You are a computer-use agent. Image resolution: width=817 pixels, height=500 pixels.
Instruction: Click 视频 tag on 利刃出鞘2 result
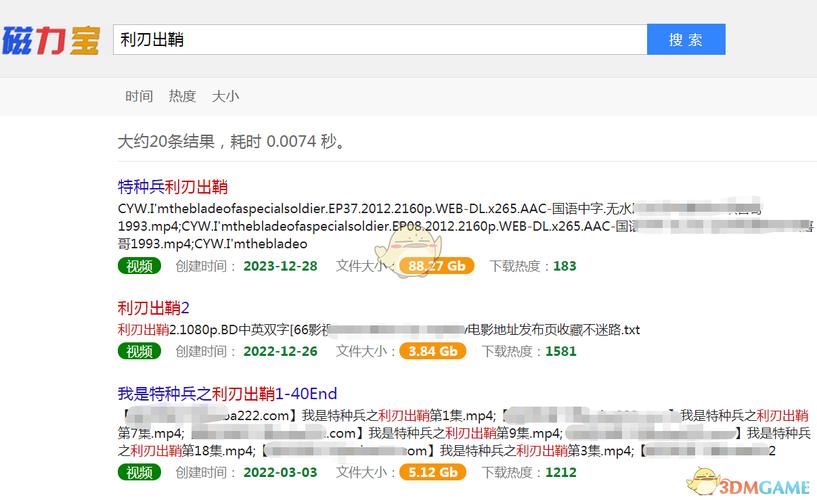click(x=139, y=351)
